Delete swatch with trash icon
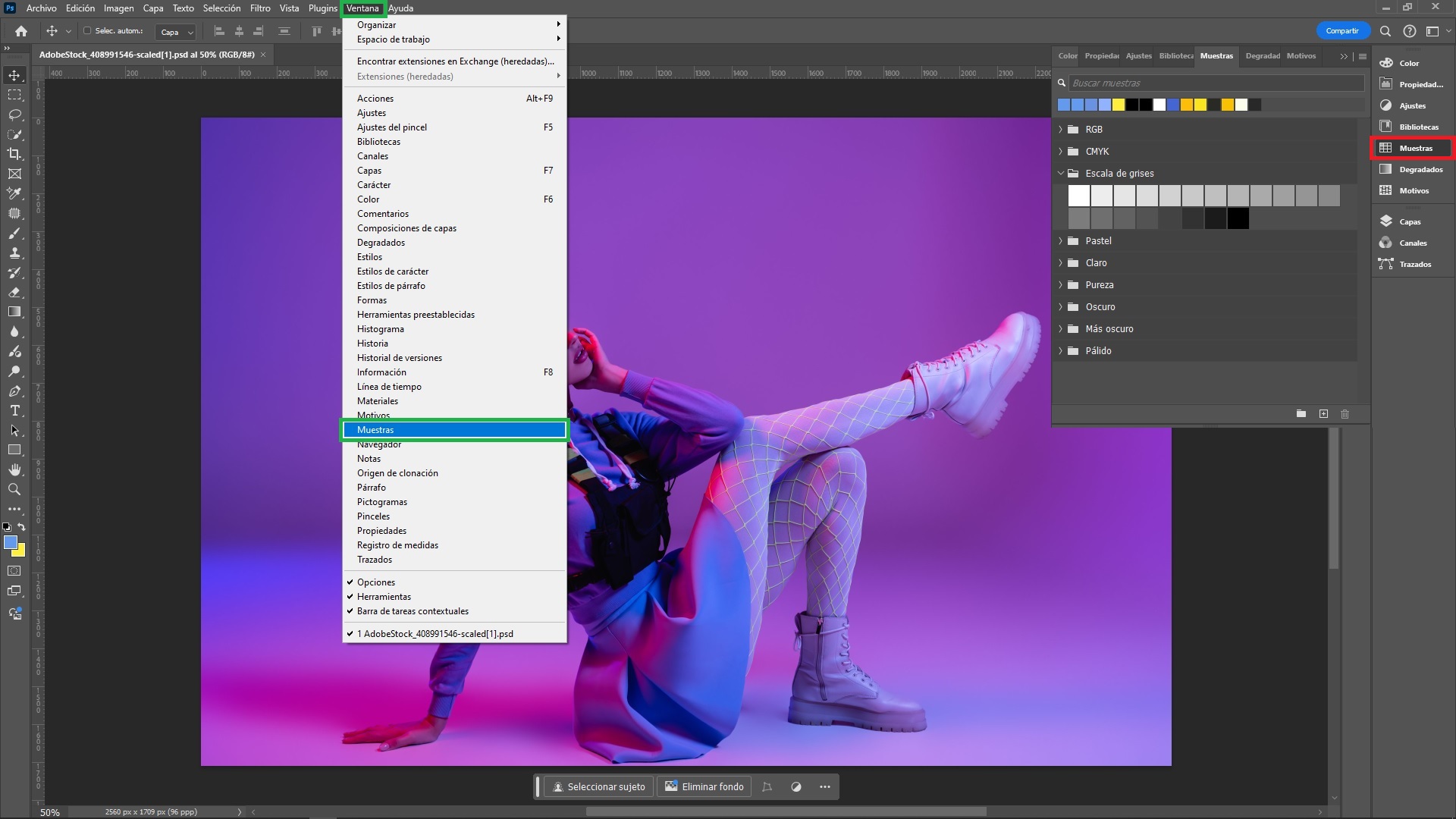The height and width of the screenshot is (819, 1456). [x=1345, y=414]
